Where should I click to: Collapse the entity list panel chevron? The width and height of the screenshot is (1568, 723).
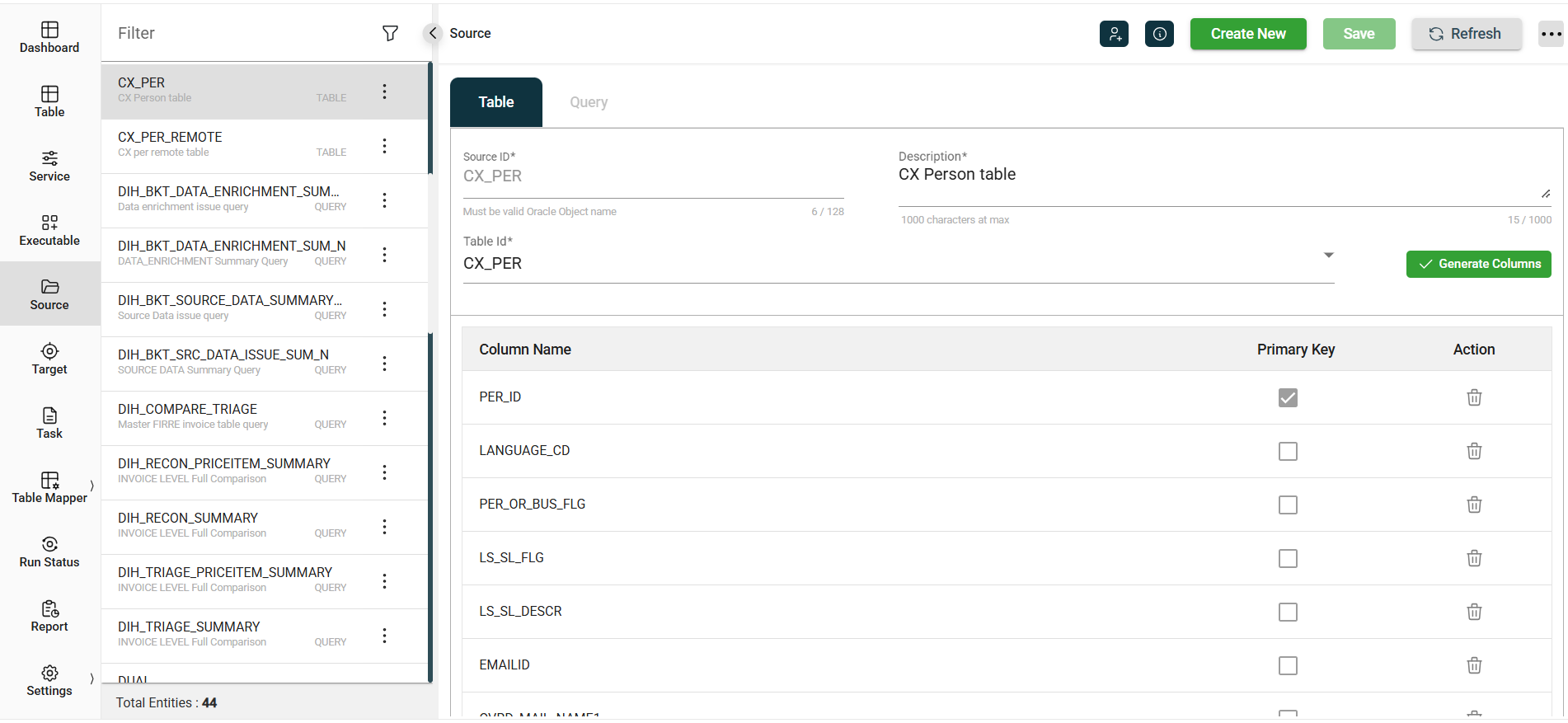(433, 33)
